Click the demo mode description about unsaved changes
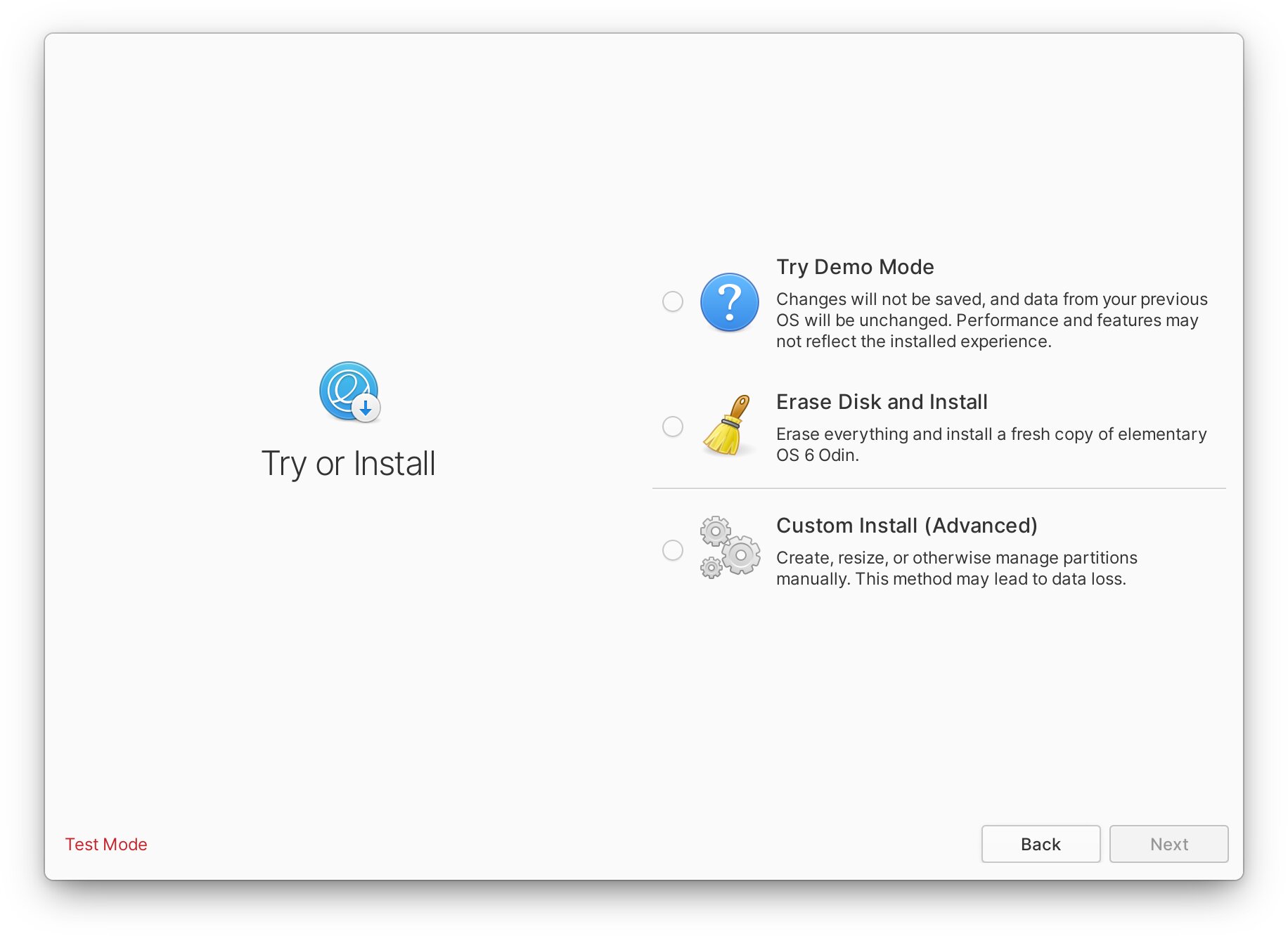 tap(991, 320)
